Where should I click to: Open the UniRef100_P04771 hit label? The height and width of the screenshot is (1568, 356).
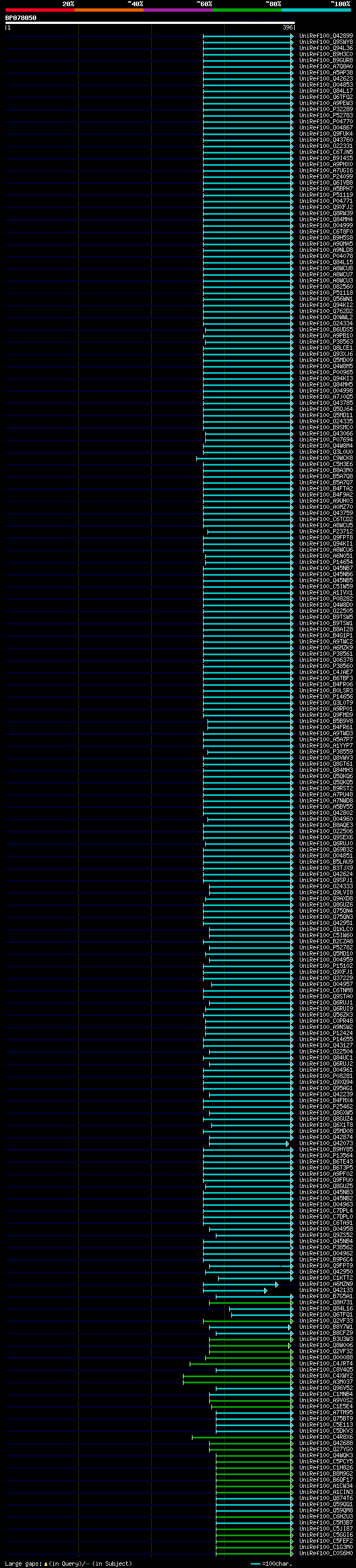coord(325,201)
